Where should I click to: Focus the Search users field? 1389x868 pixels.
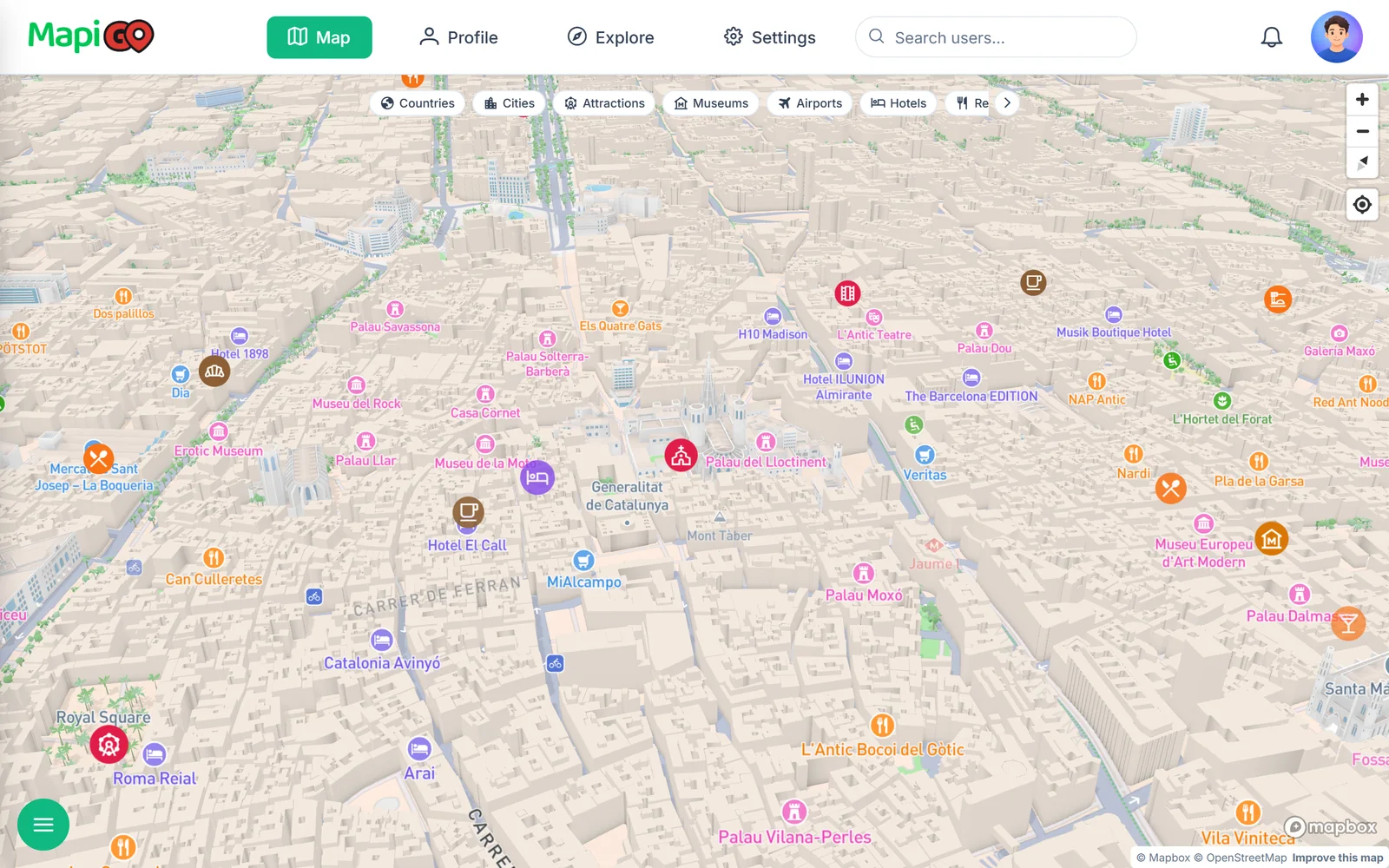click(996, 37)
